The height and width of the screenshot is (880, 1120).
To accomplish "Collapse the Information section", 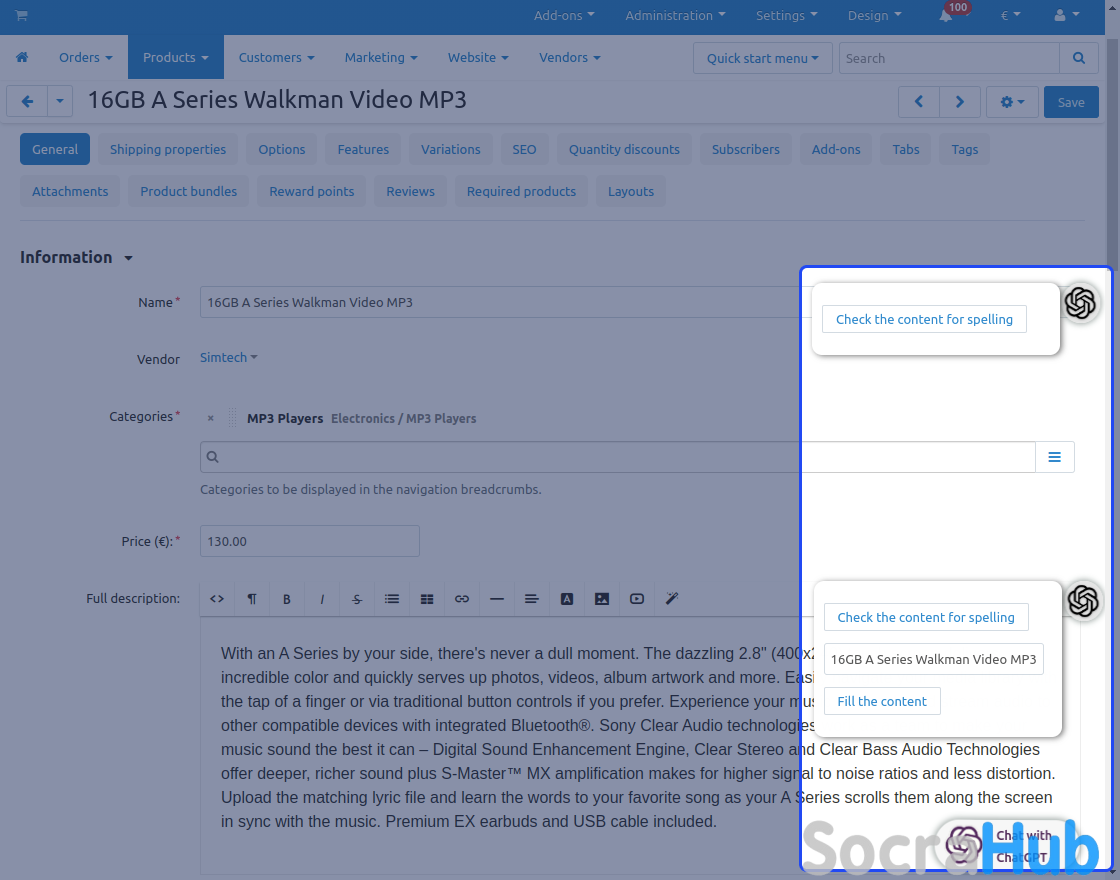I will [76, 257].
